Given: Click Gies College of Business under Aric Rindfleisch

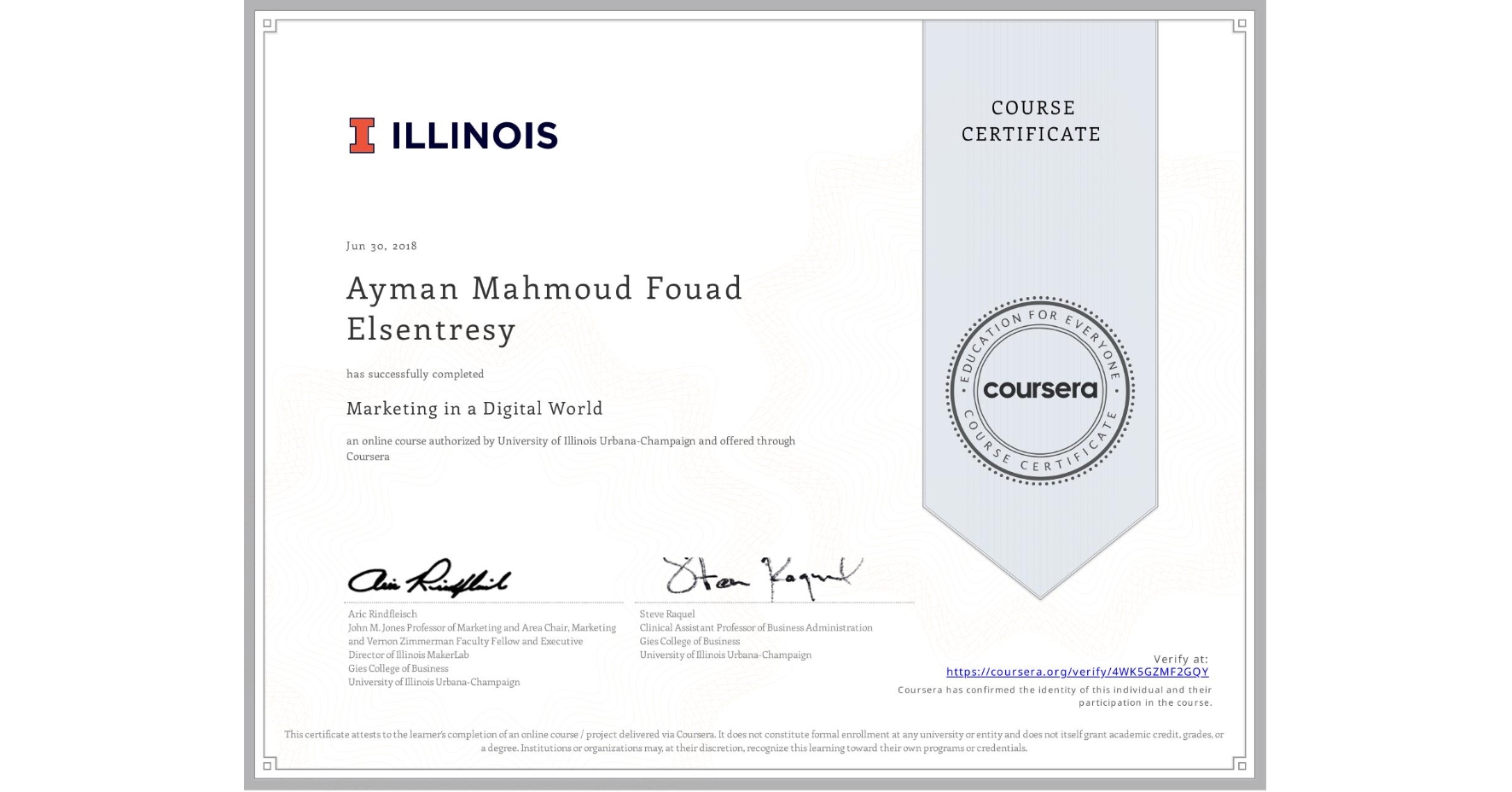Looking at the screenshot, I should coord(398,668).
